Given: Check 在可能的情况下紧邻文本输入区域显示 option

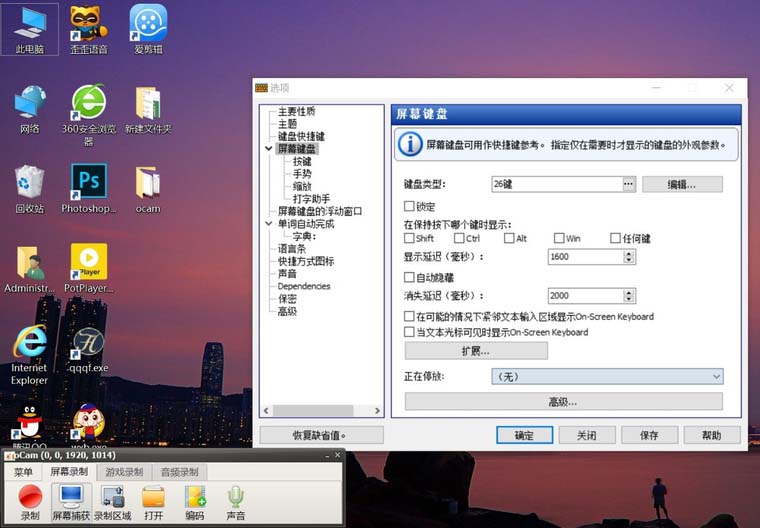Looking at the screenshot, I should point(409,317).
